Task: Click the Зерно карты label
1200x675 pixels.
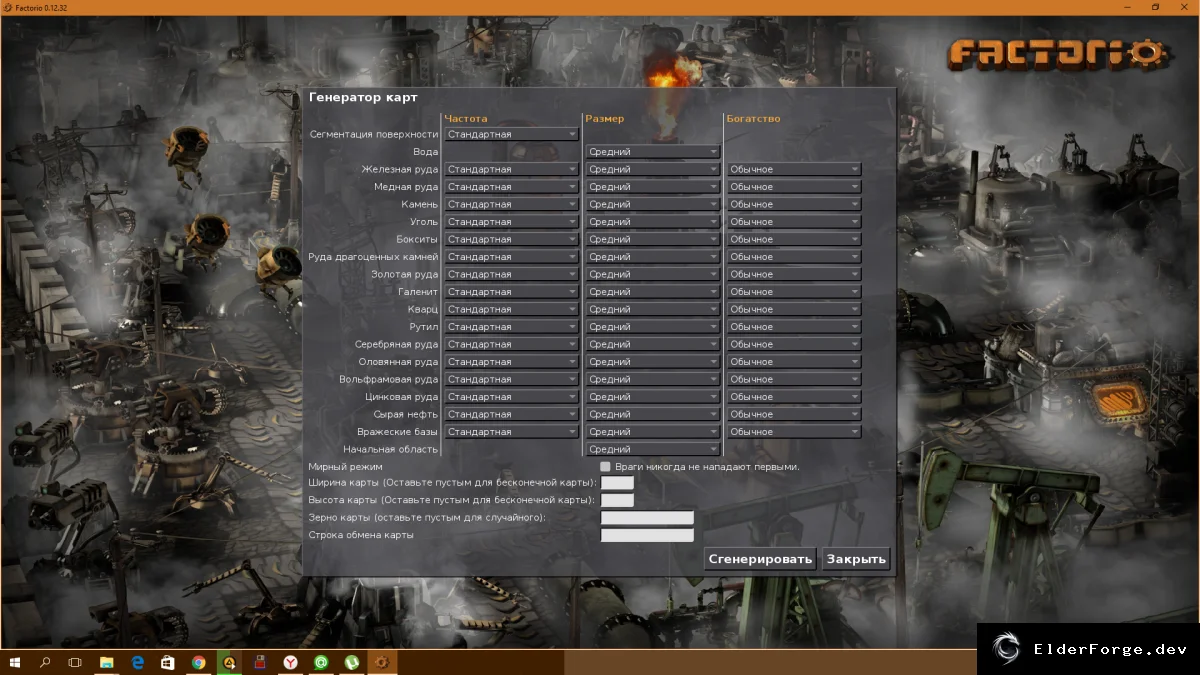Action: [427, 518]
